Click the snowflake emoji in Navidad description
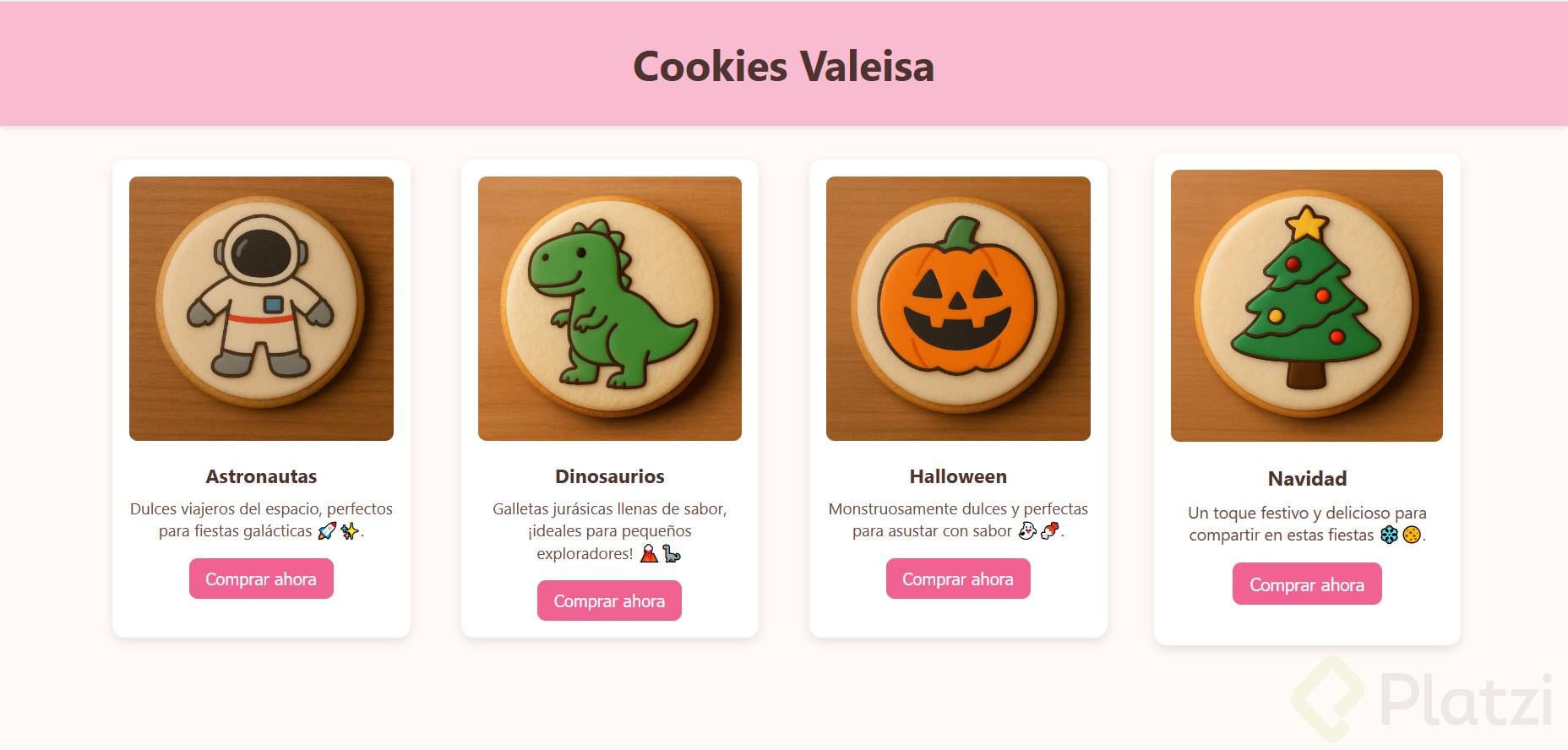 (1389, 535)
